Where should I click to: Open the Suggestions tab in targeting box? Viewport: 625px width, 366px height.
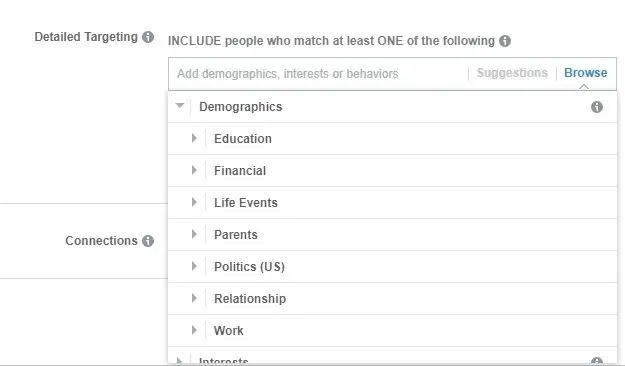[x=512, y=73]
